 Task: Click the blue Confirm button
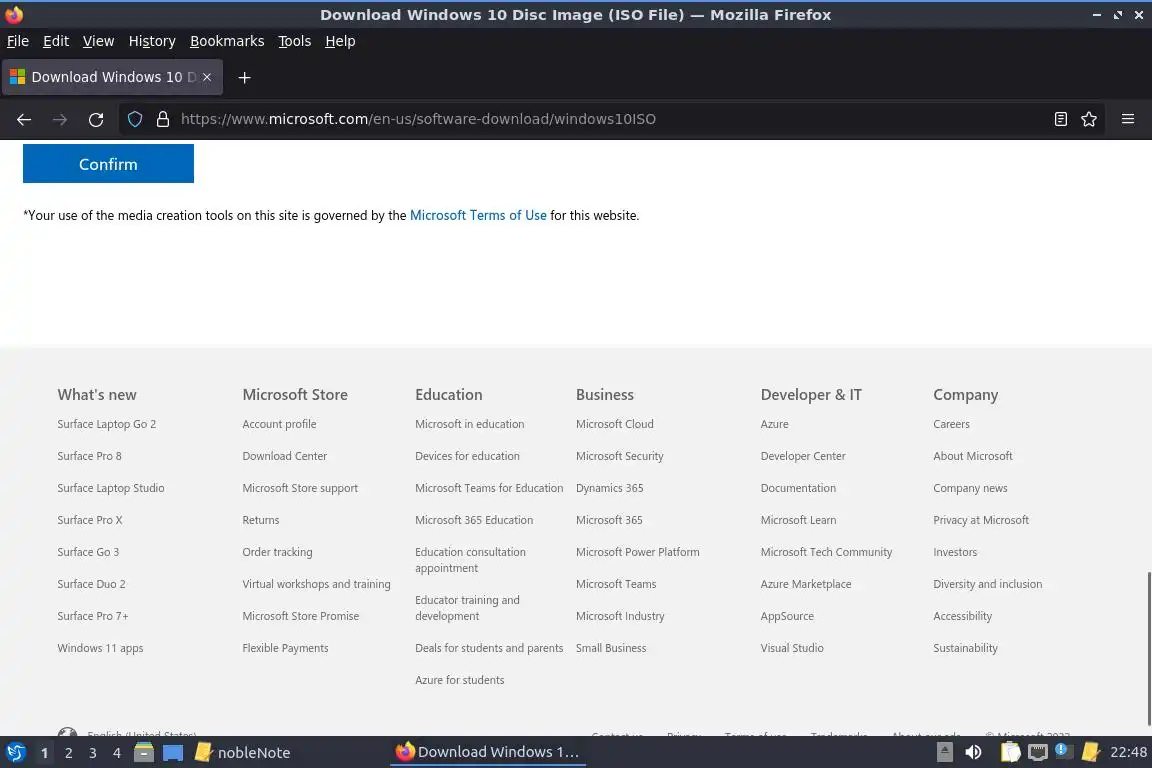click(x=108, y=163)
